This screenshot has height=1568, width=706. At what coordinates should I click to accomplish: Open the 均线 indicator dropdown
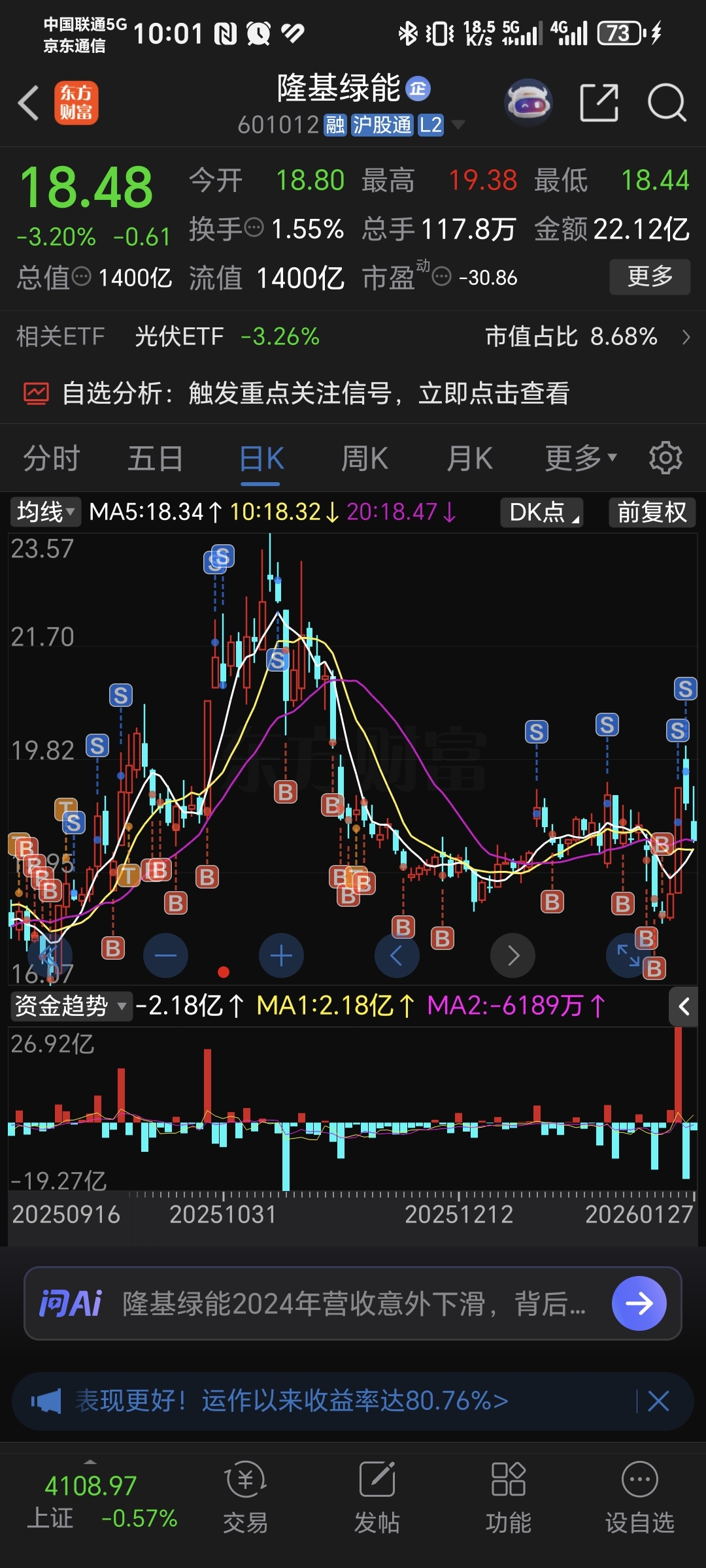click(45, 512)
